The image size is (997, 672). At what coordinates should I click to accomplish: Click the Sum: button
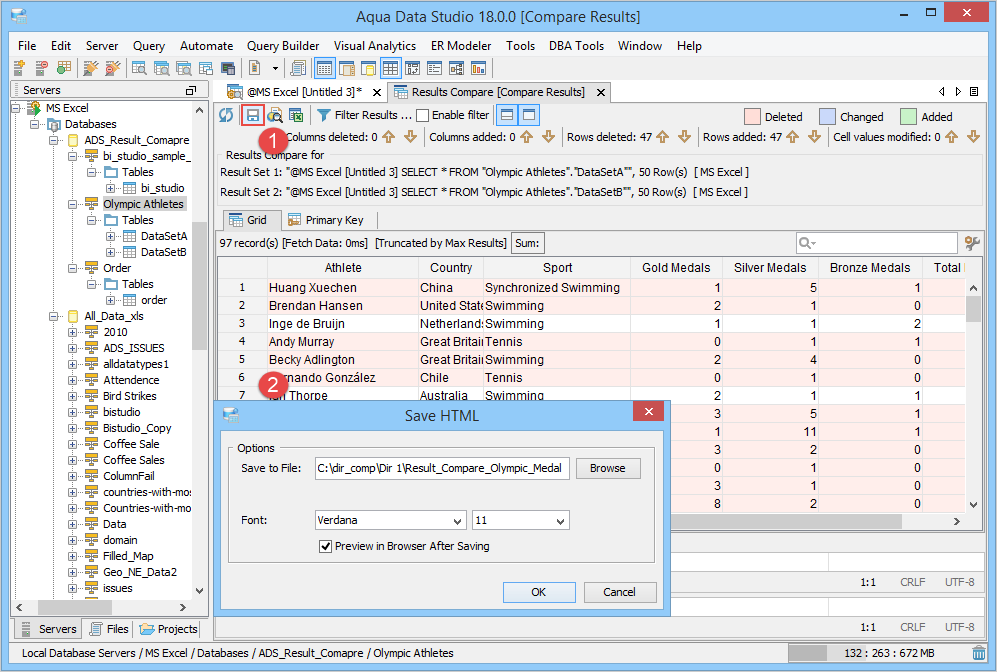tap(527, 243)
